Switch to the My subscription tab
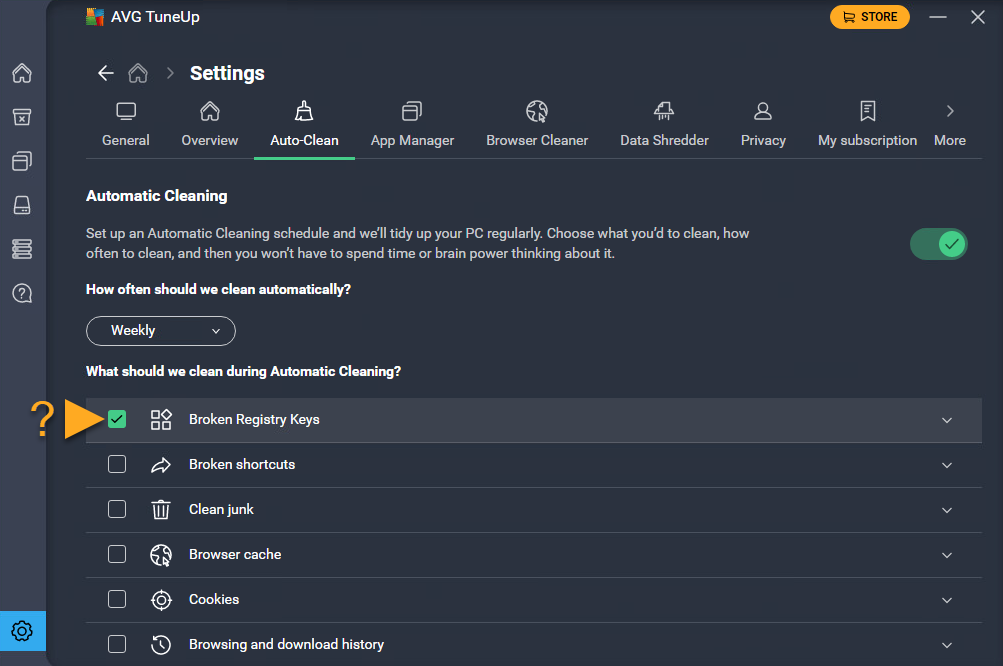Screen dimensions: 1003x666 pyautogui.click(x=867, y=124)
